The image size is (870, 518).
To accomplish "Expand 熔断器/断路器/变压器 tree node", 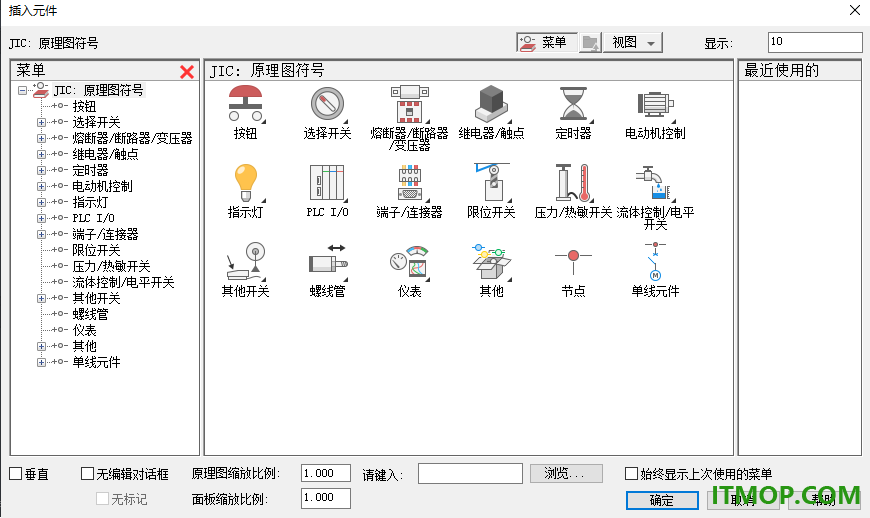I will pyautogui.click(x=41, y=138).
